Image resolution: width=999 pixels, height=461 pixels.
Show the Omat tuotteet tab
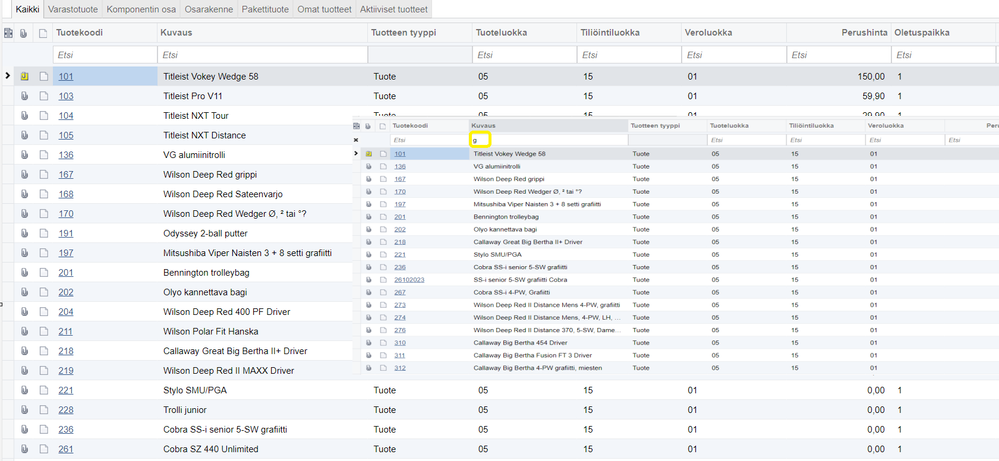324,10
